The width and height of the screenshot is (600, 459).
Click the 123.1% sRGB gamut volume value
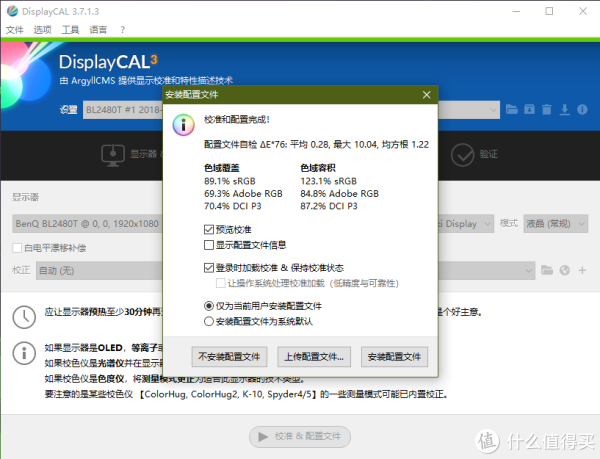pyautogui.click(x=328, y=181)
